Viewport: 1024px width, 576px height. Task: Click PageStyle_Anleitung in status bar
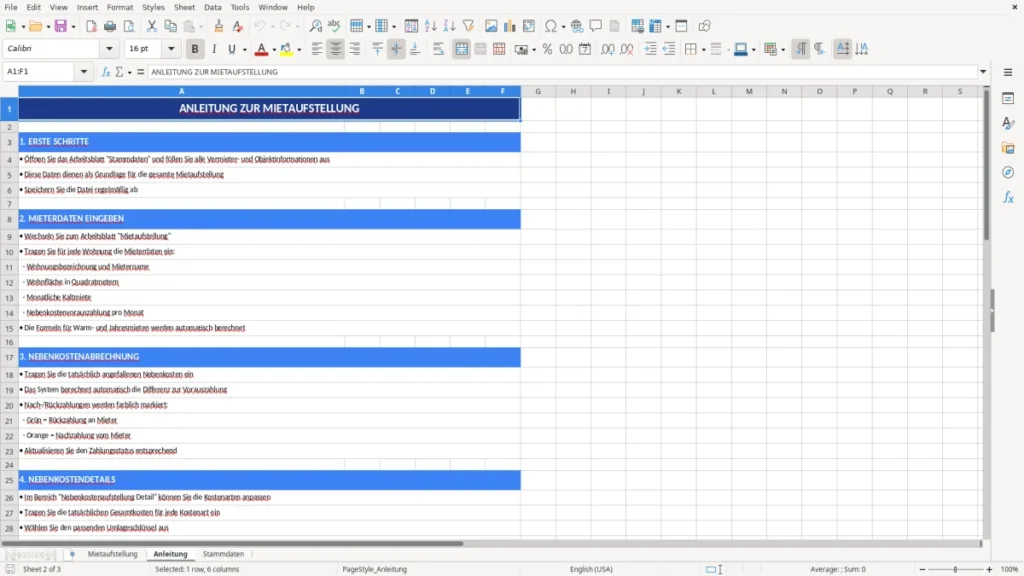click(x=374, y=569)
